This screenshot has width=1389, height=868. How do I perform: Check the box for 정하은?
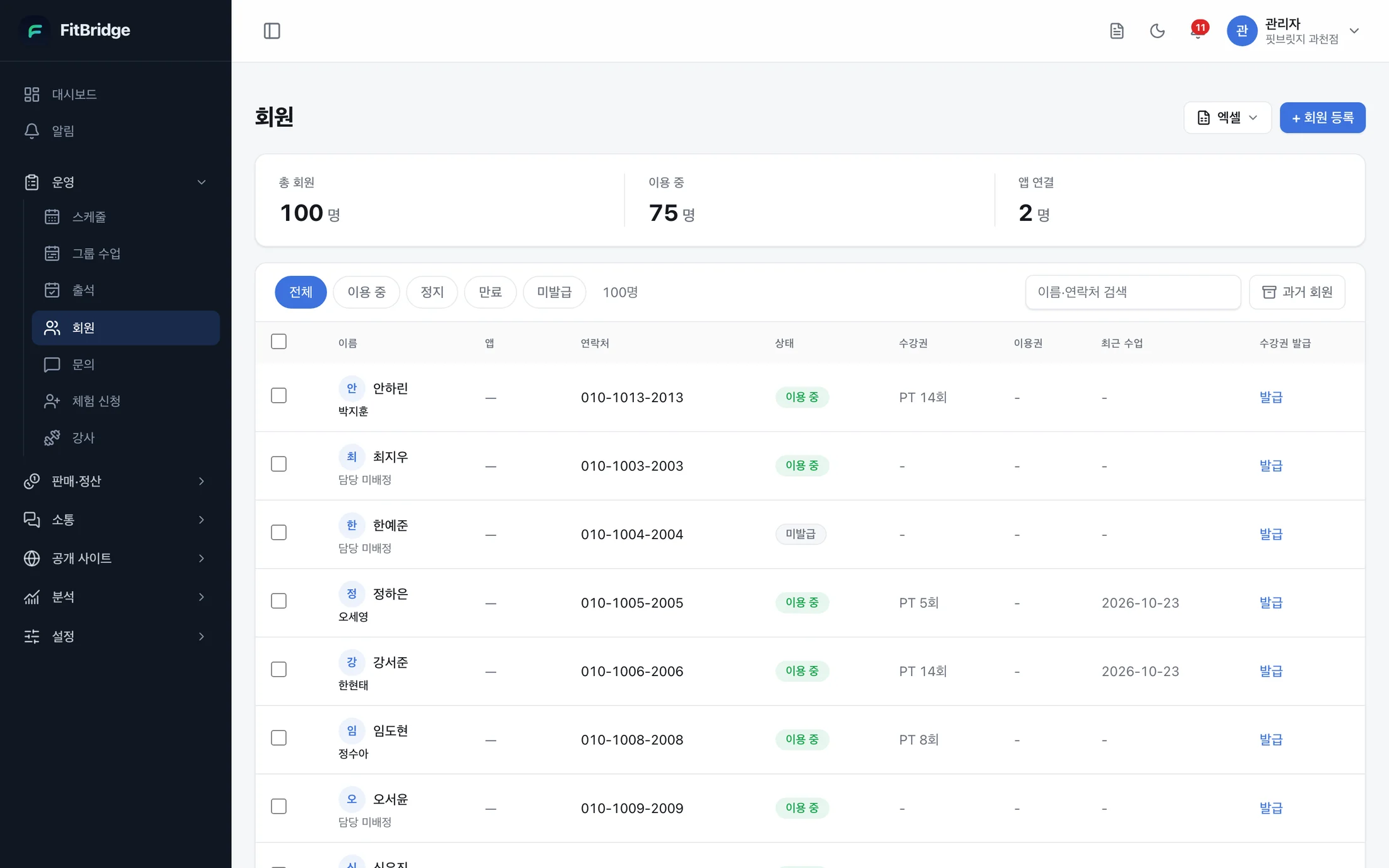[x=278, y=601]
